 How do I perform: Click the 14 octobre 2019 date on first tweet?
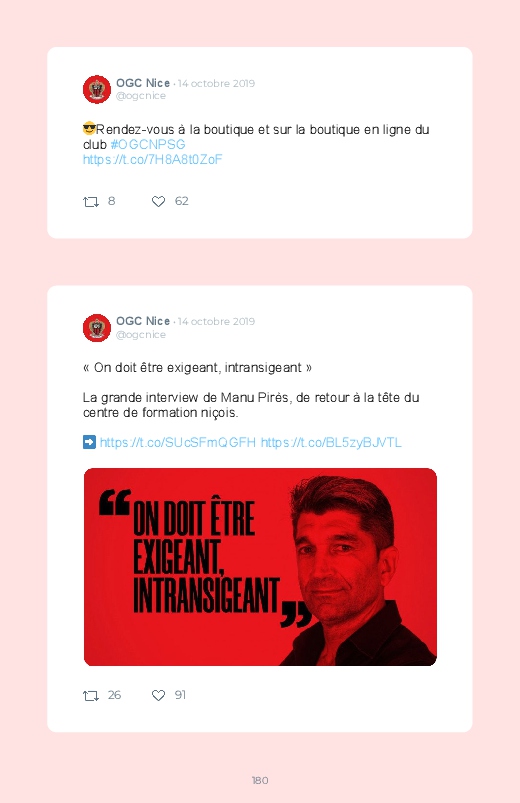(216, 83)
